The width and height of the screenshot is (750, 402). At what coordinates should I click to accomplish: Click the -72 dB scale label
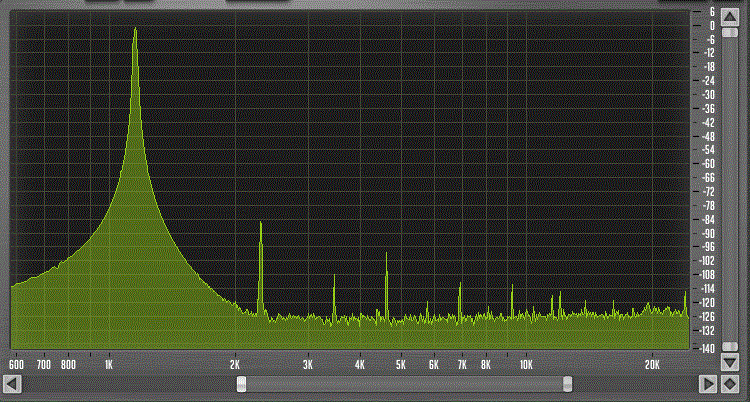click(x=708, y=191)
